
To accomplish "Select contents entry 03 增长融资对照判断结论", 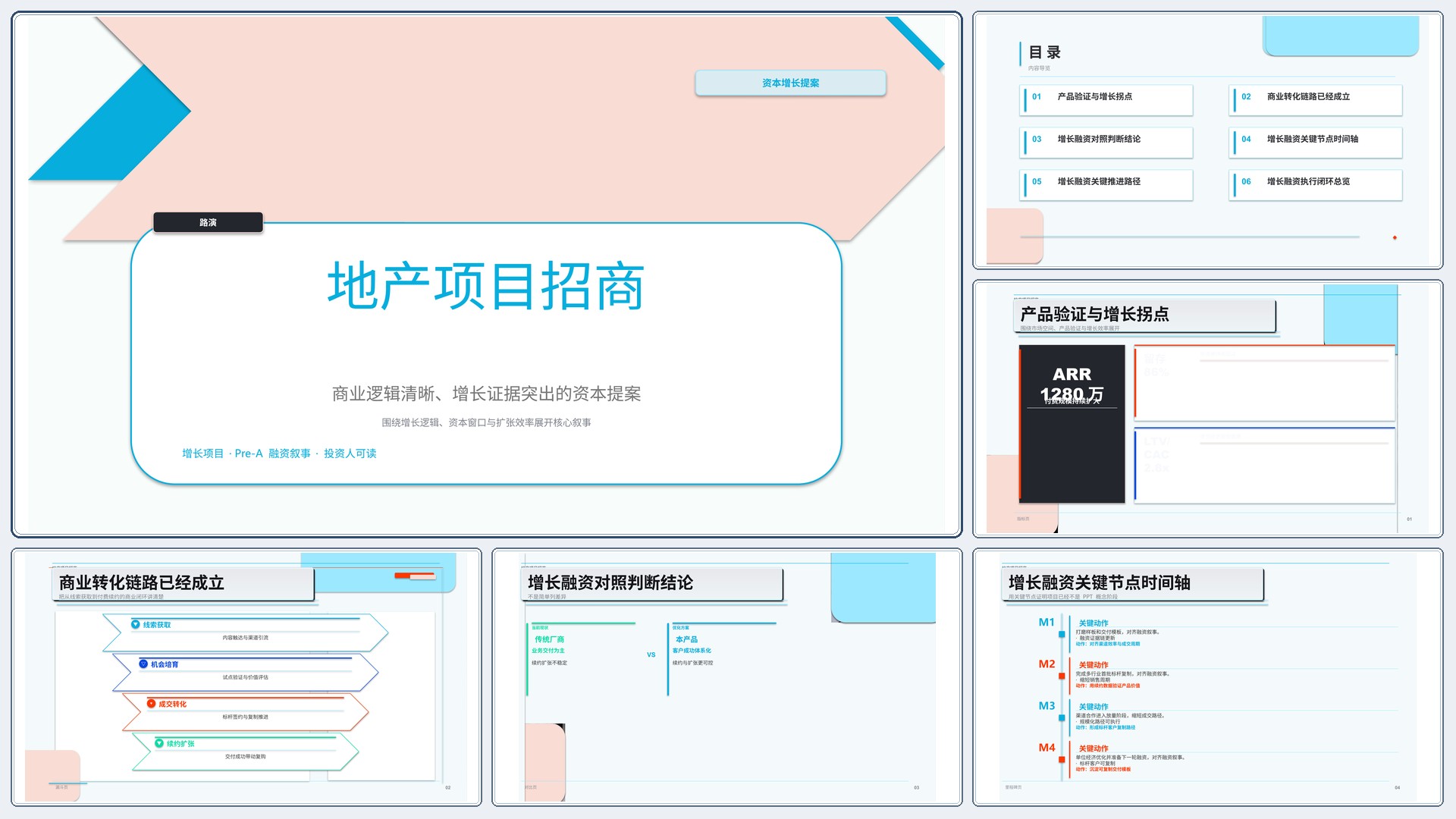I will 1106,142.
